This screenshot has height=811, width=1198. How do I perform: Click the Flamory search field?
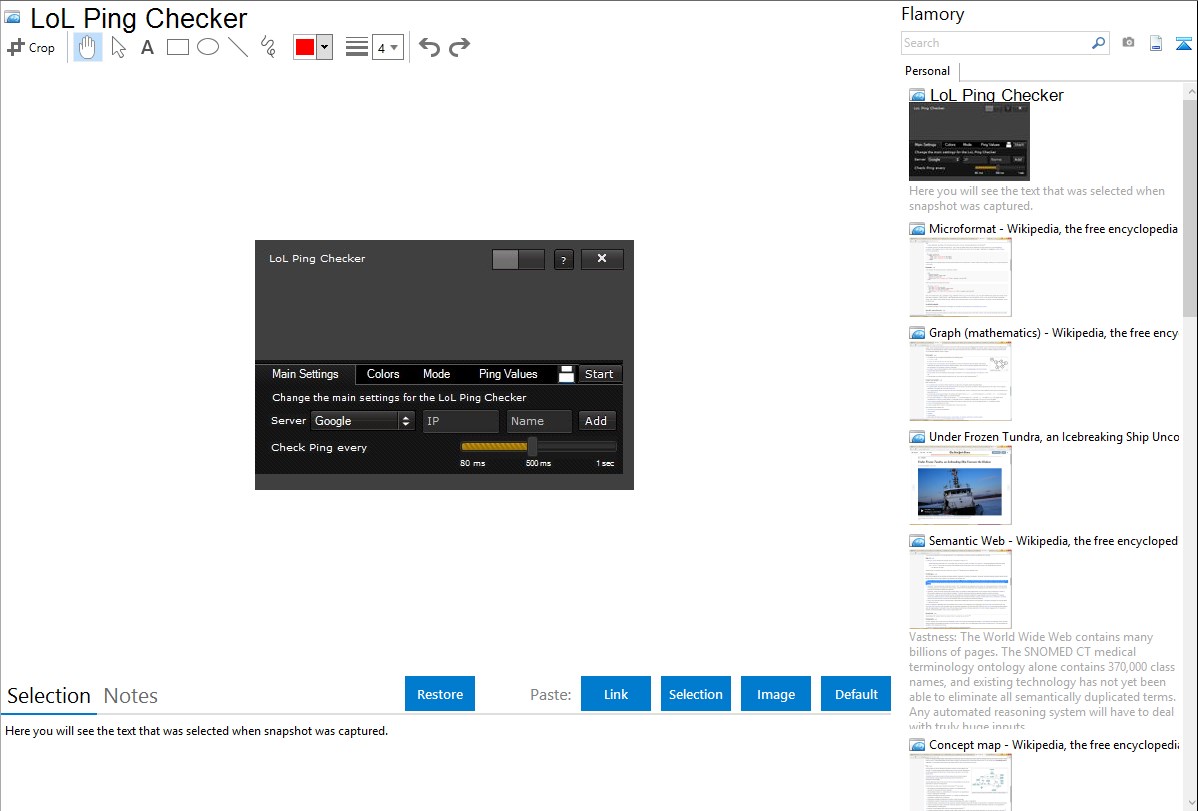pyautogui.click(x=996, y=43)
